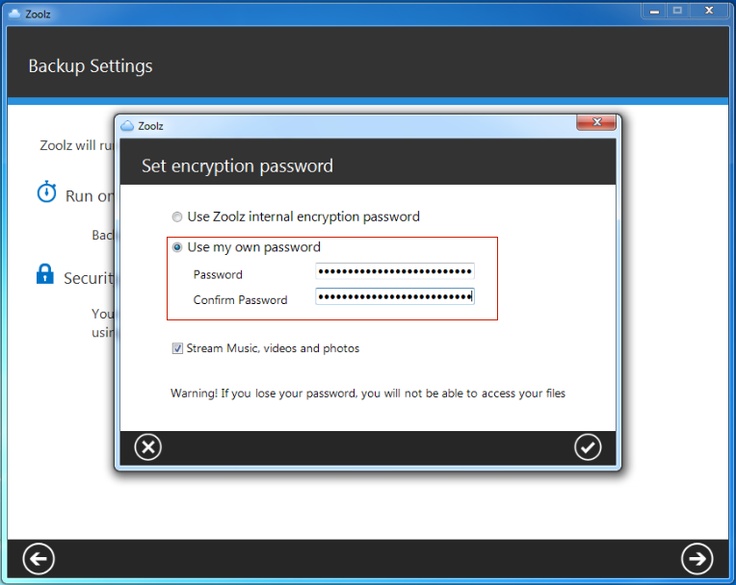Click the blue padlock Security icon

tap(45, 274)
